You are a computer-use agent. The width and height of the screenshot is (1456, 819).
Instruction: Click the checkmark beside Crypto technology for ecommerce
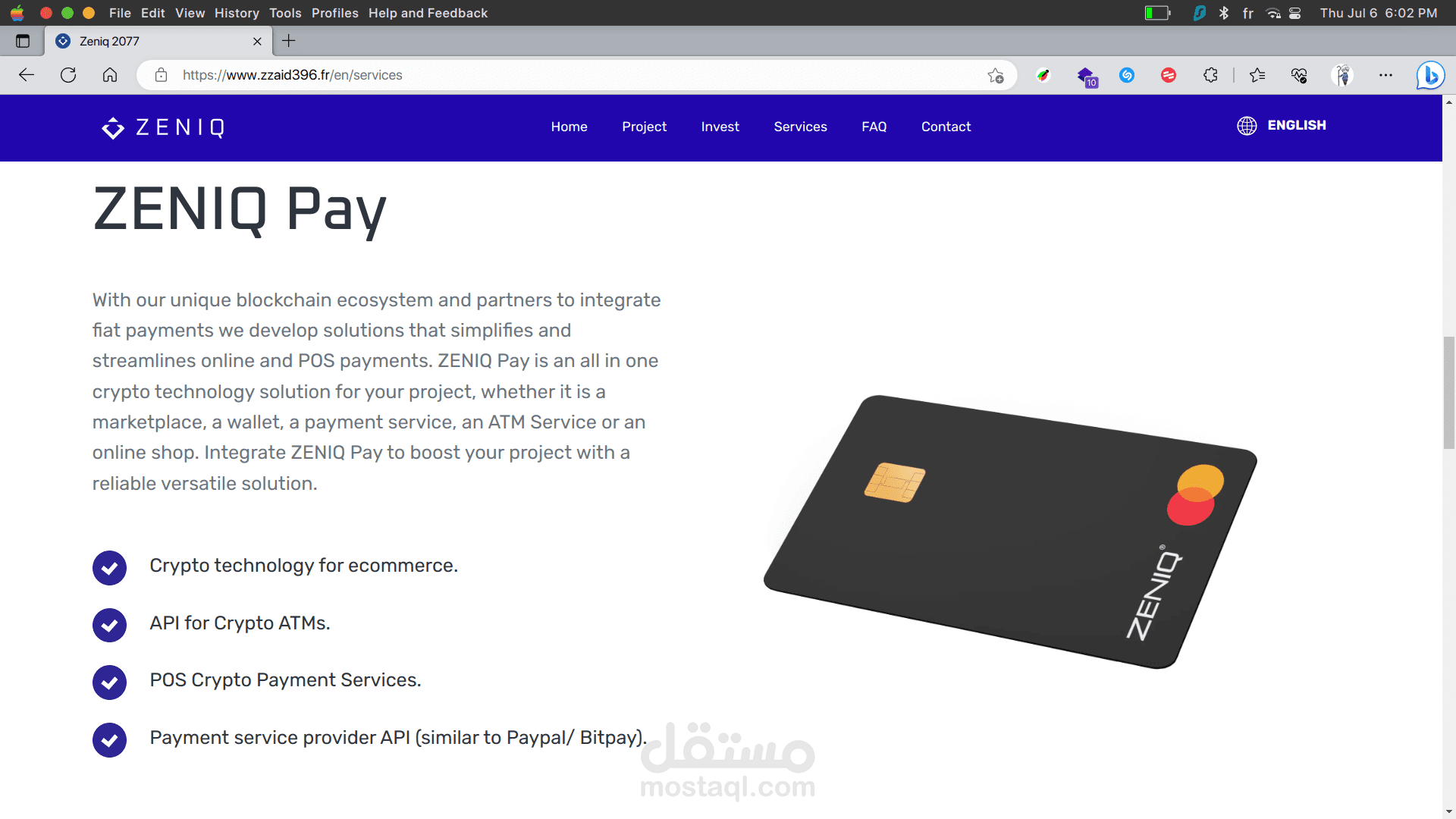109,568
